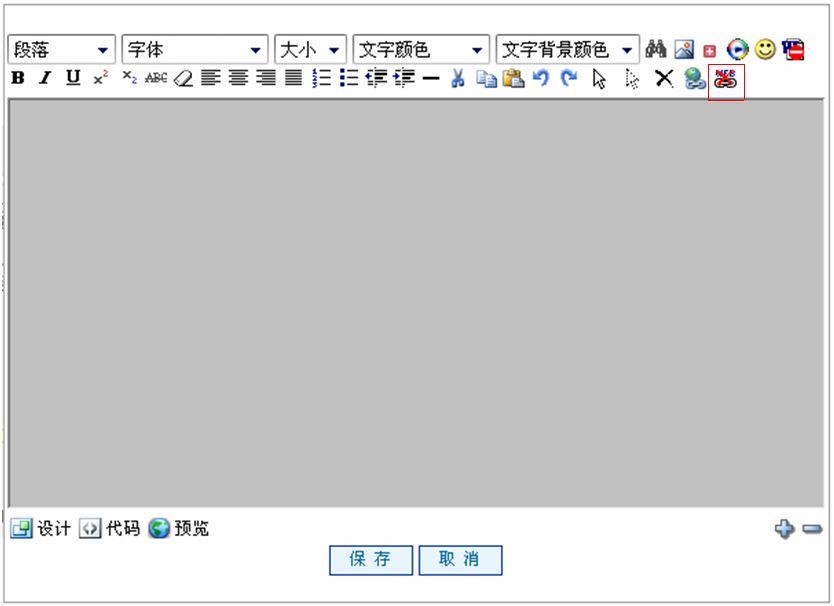Image resolution: width=834 pixels, height=606 pixels.
Task: Insert a numbered list
Action: pyautogui.click(x=321, y=78)
